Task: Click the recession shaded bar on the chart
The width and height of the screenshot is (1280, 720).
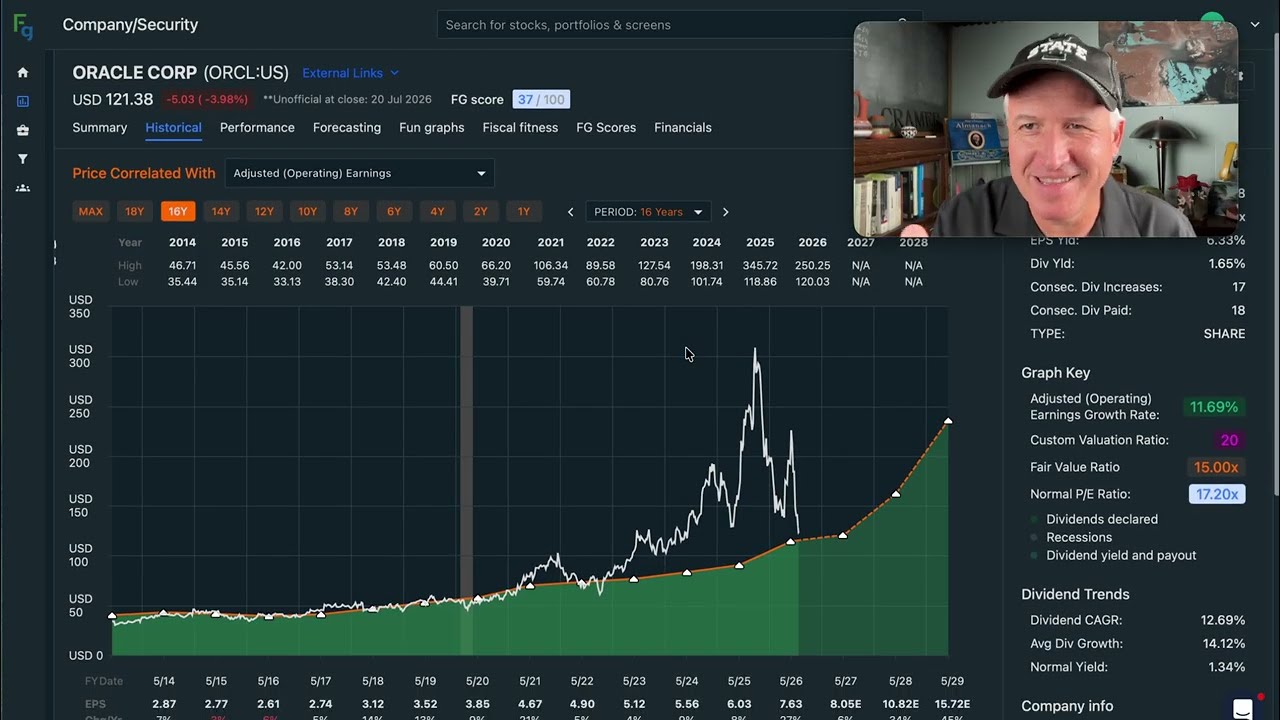Action: click(x=466, y=480)
